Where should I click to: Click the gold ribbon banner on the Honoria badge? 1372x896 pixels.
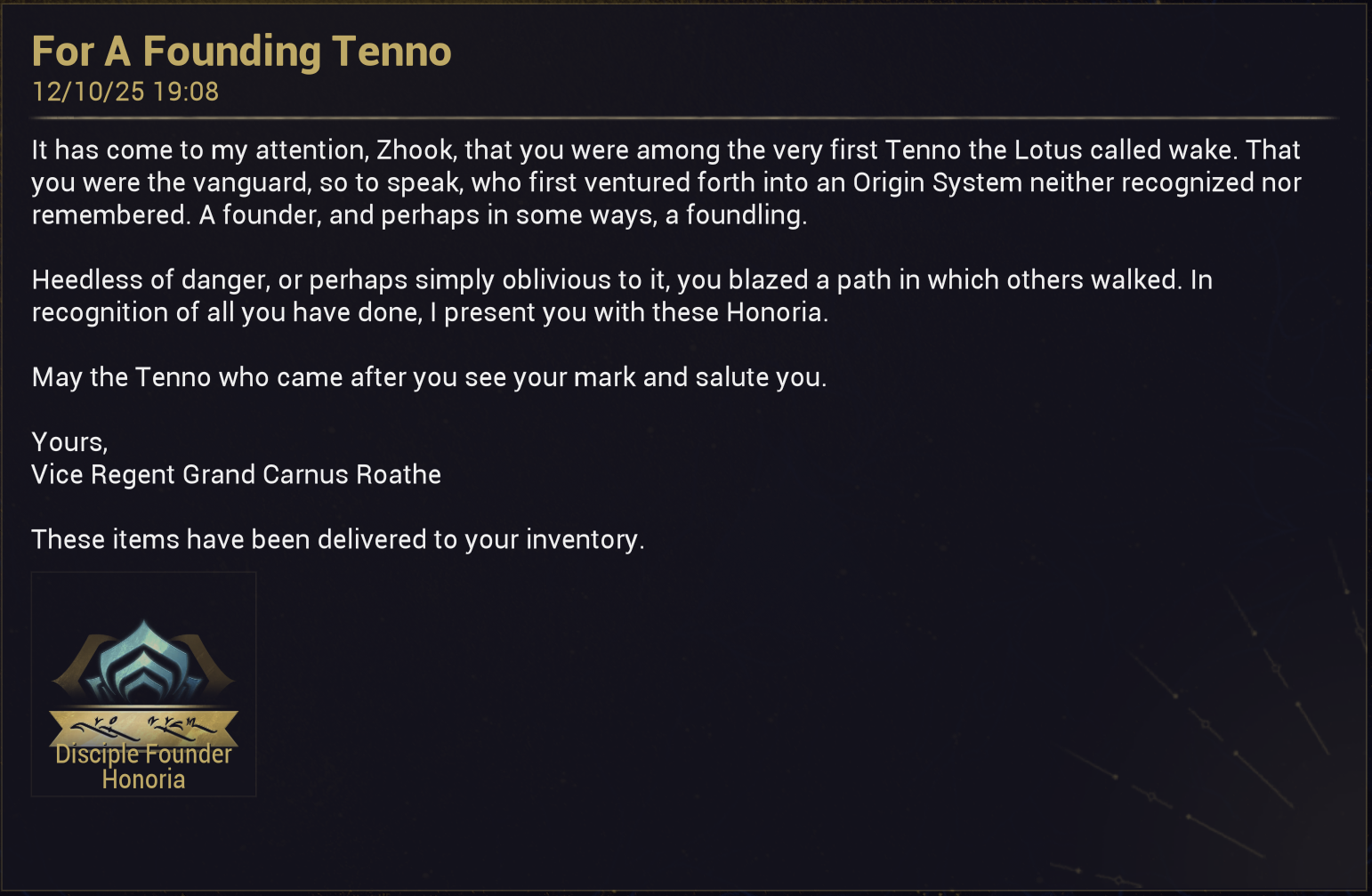(143, 725)
